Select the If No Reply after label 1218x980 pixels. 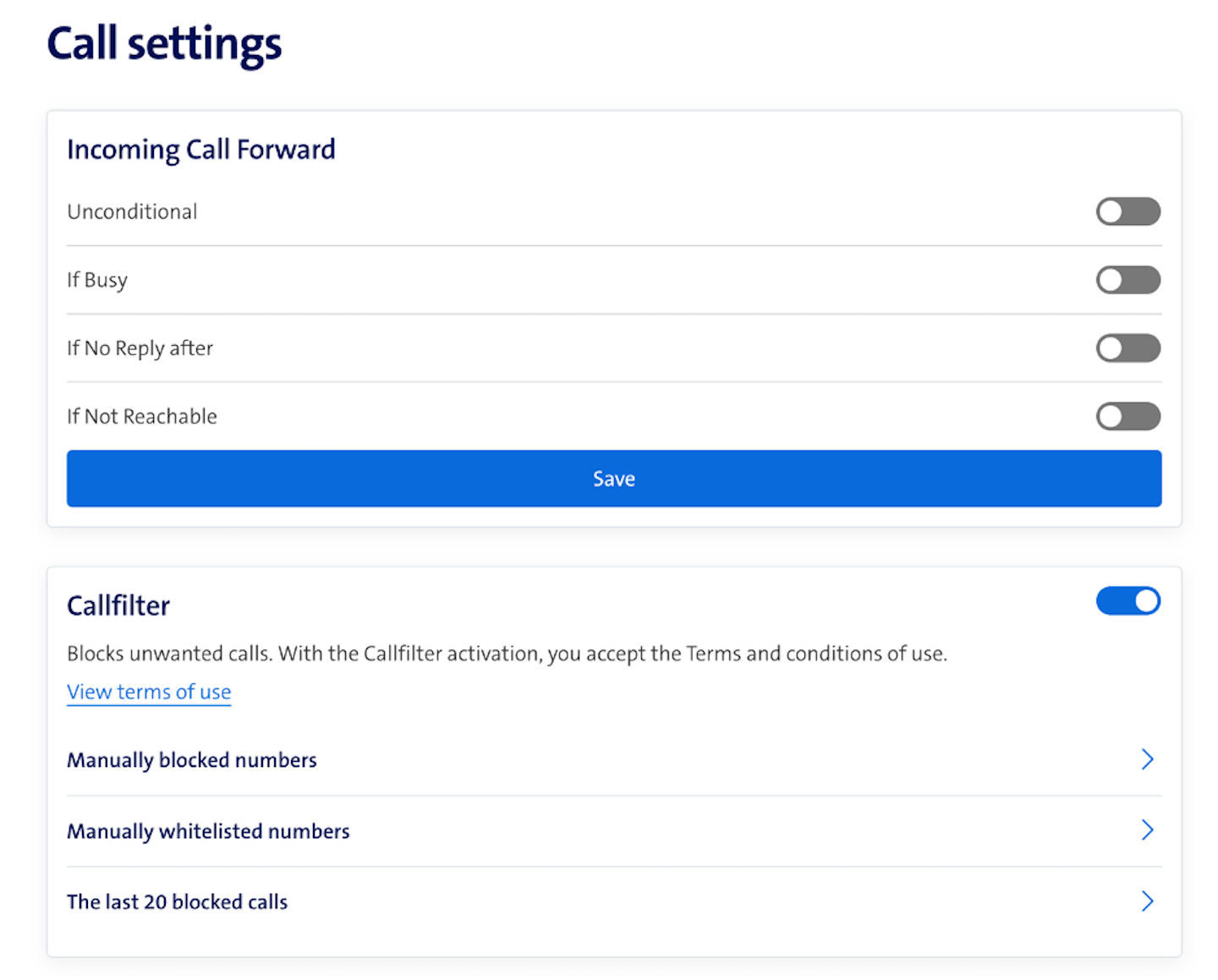140,348
